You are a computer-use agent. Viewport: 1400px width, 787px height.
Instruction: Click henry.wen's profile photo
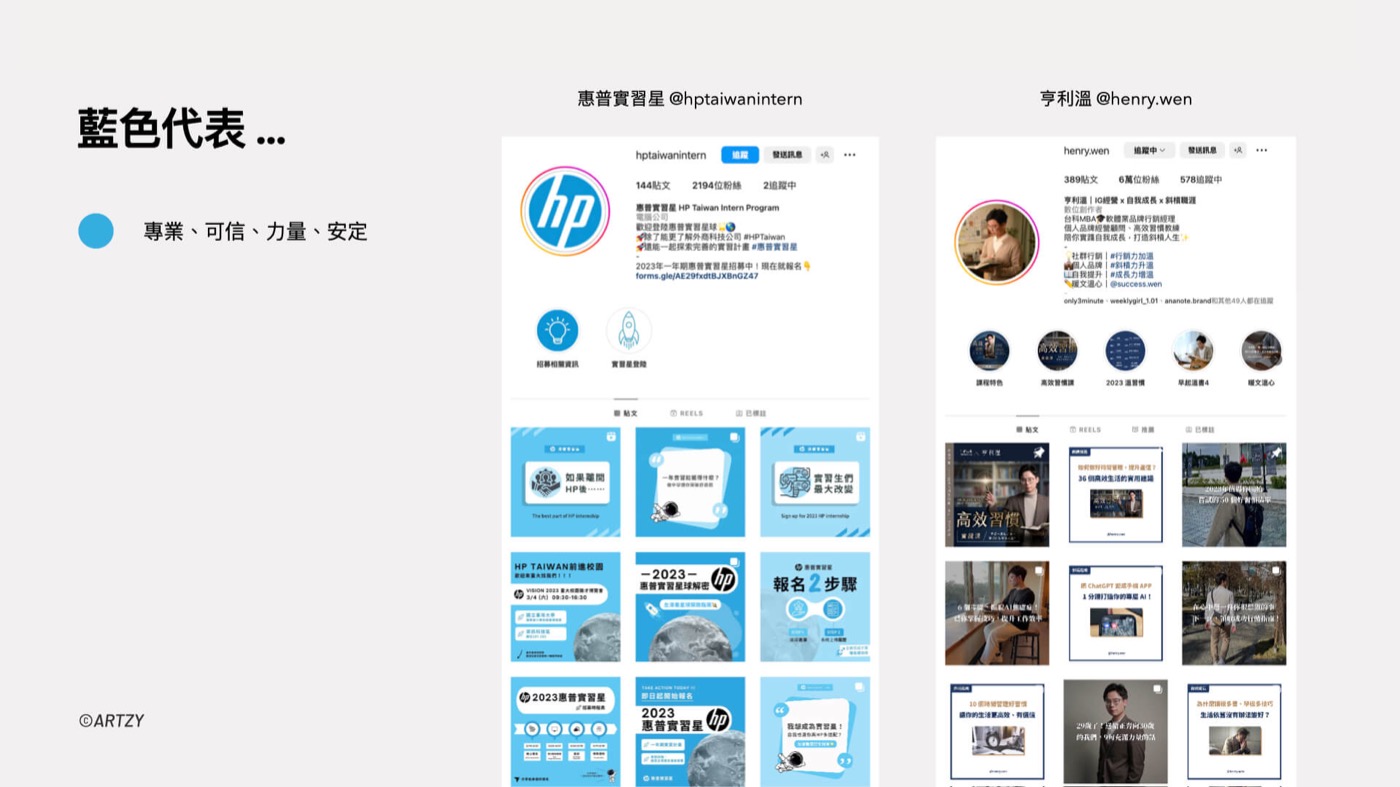[996, 242]
